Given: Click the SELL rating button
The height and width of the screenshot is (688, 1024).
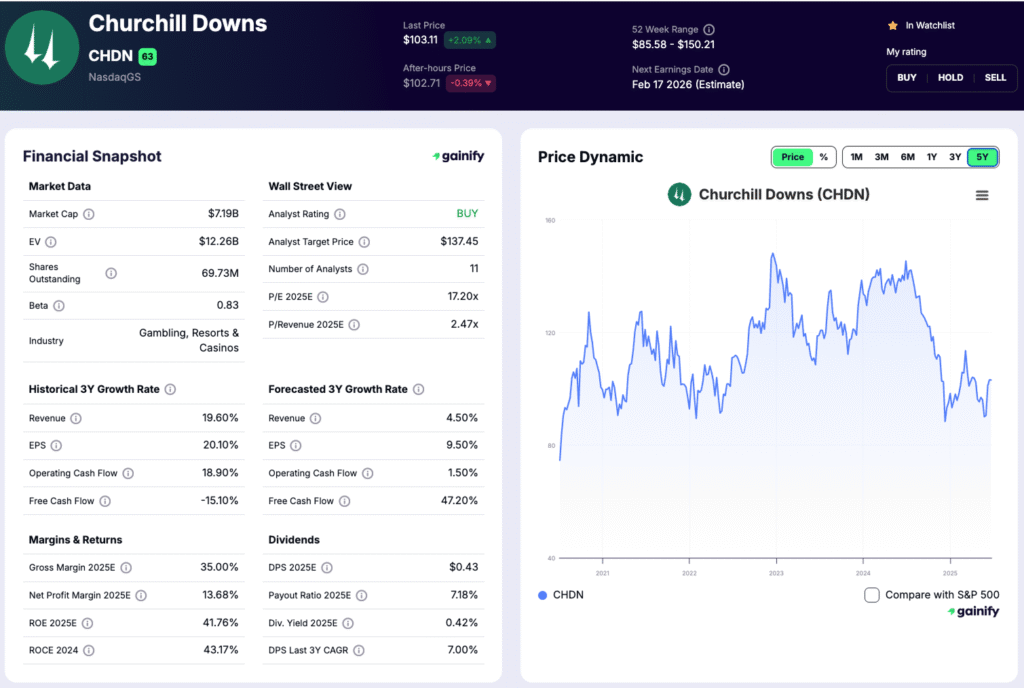Looking at the screenshot, I should pos(995,77).
